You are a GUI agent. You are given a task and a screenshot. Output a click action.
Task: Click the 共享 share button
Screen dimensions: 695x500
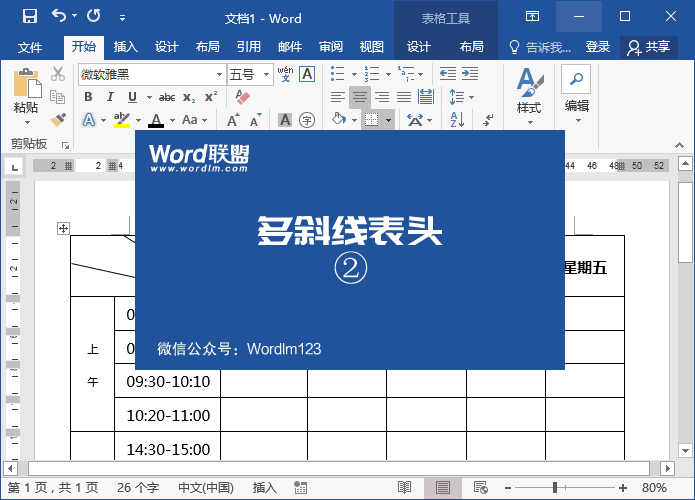(x=649, y=47)
